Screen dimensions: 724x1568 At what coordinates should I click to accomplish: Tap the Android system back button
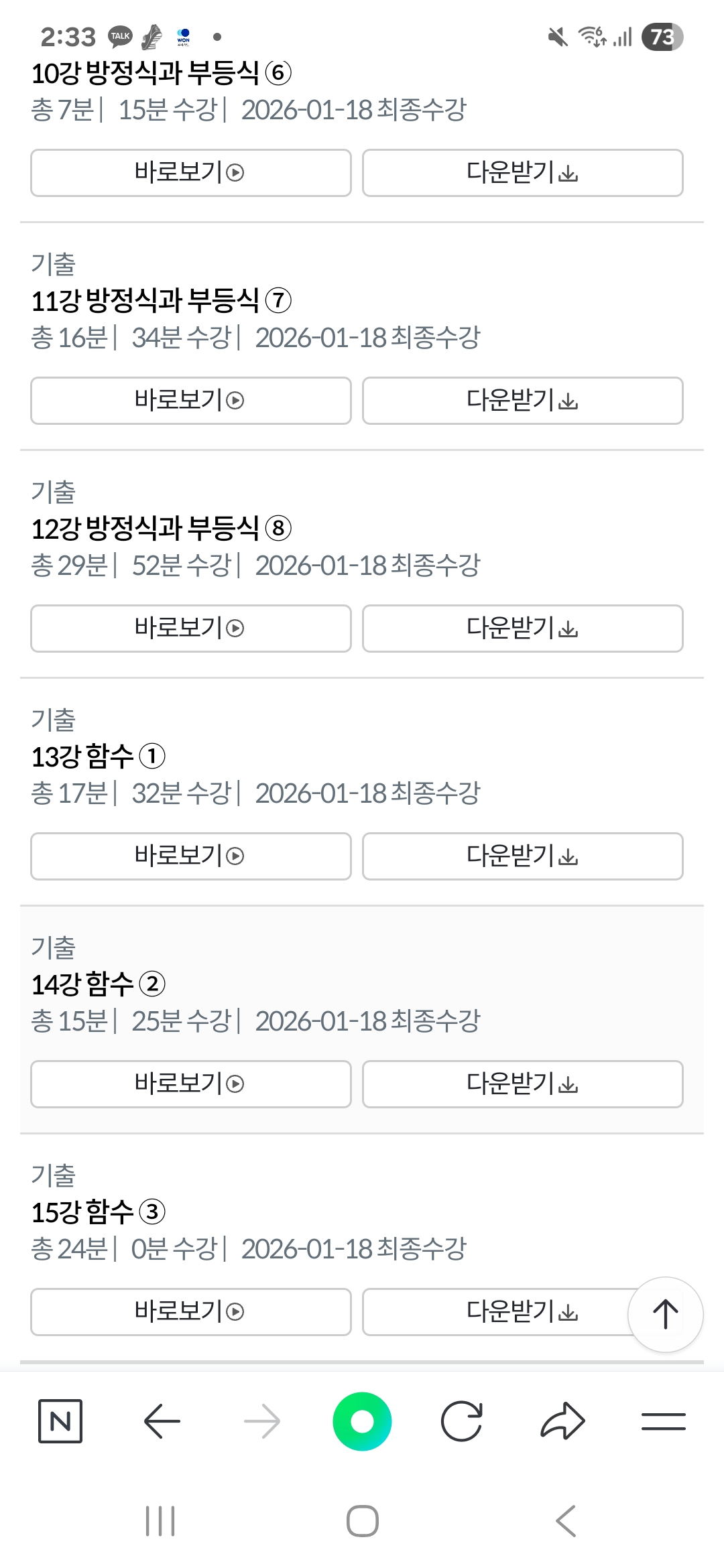566,1520
